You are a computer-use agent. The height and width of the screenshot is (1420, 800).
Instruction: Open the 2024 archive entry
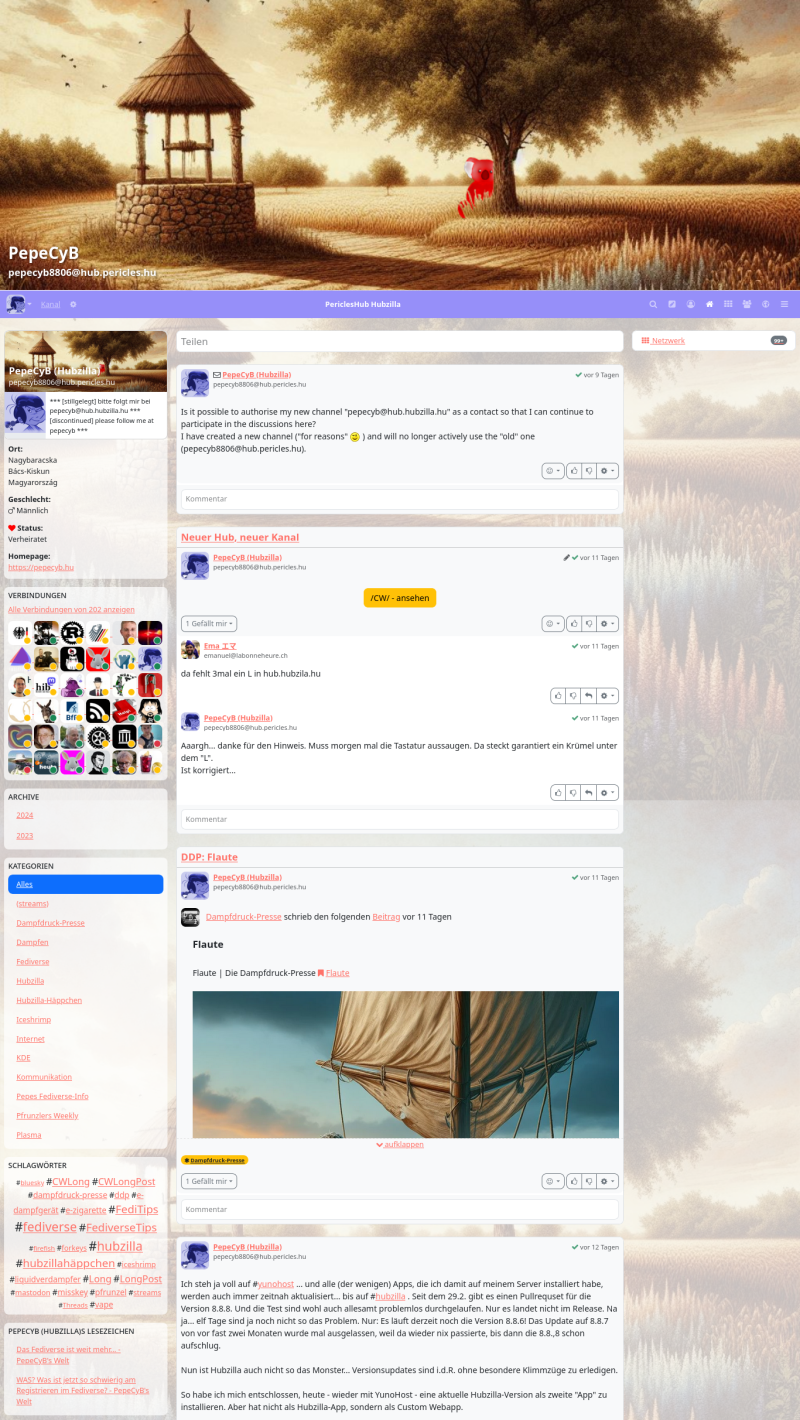(x=25, y=815)
